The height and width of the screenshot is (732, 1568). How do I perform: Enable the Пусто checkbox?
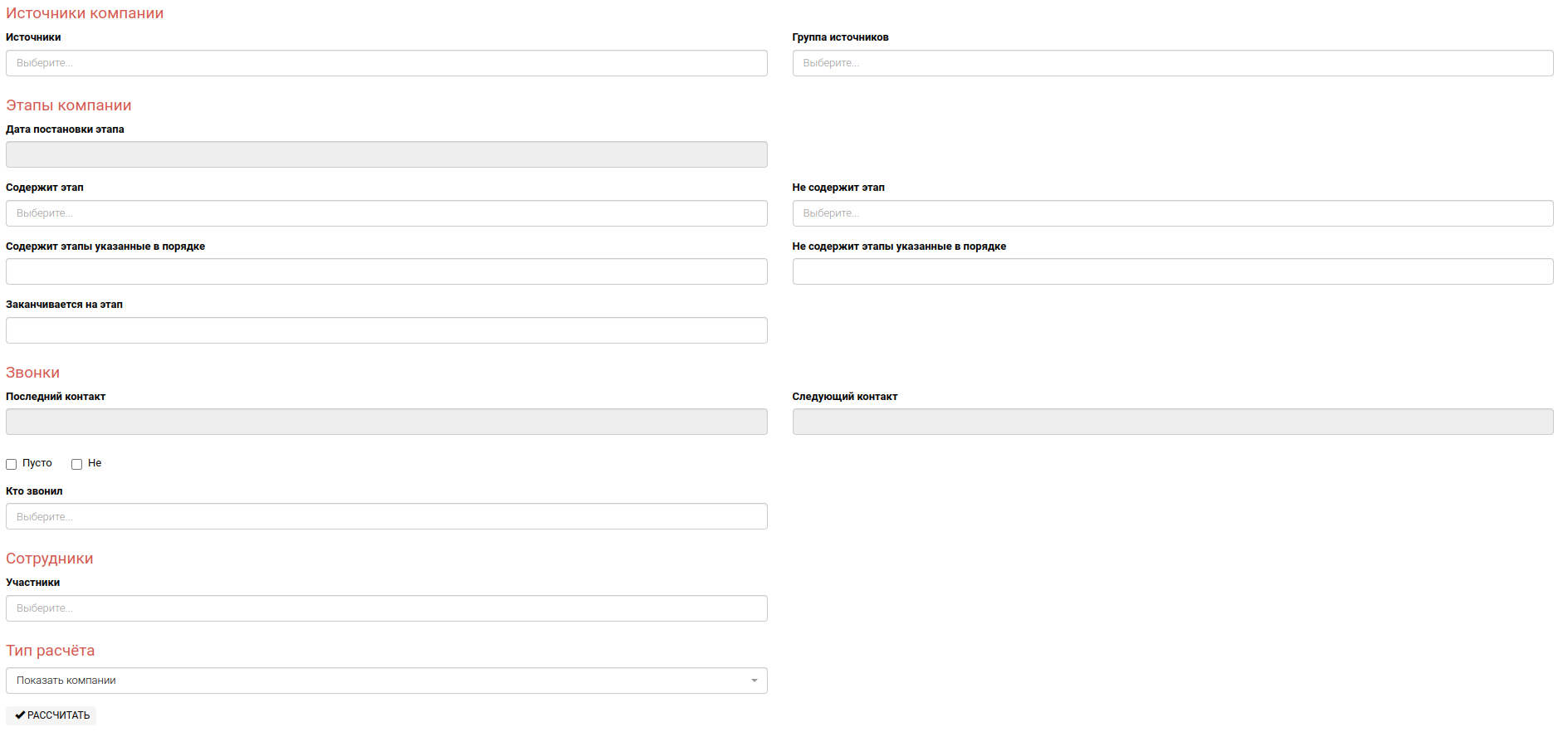(x=12, y=465)
